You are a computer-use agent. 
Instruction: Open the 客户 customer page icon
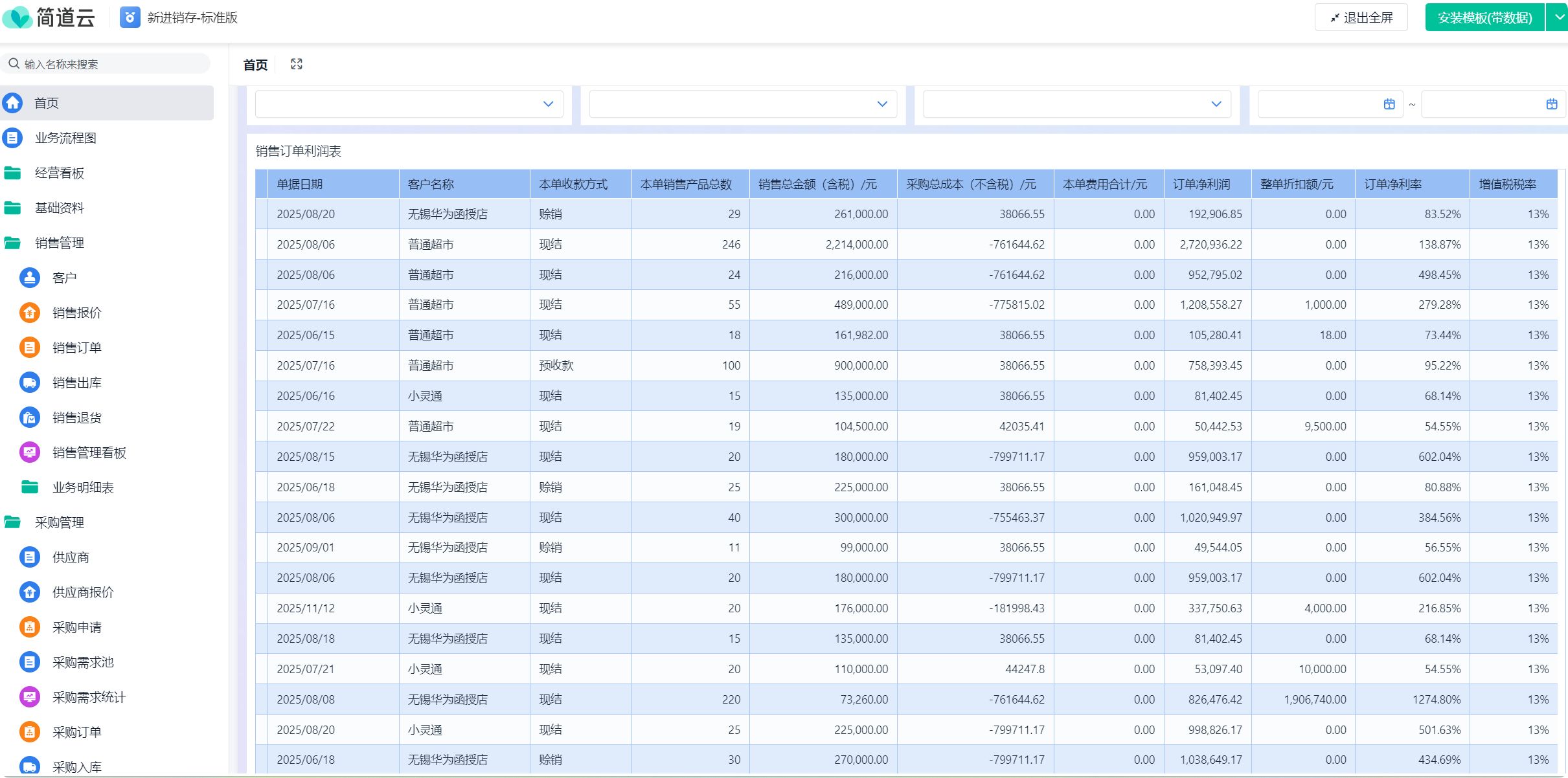point(29,278)
